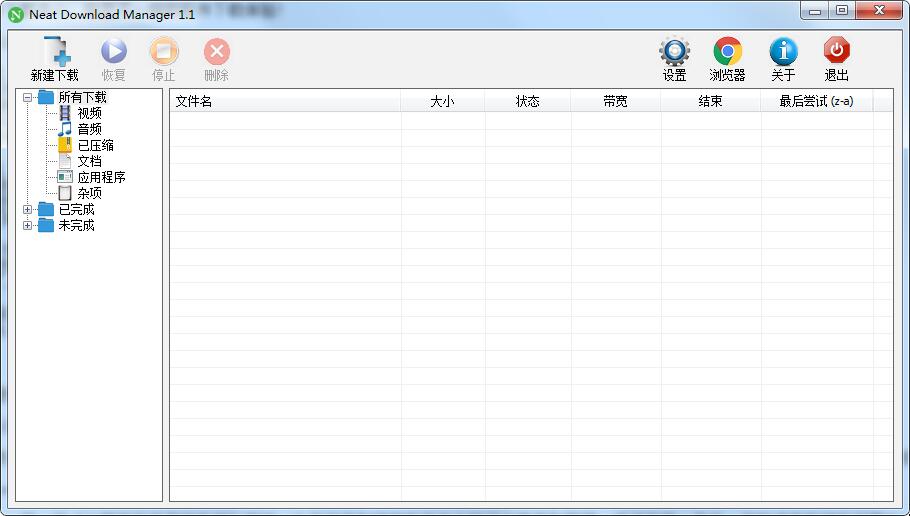Select 所有下载 in the category tree
Viewport: 910px width, 516px height.
click(82, 97)
